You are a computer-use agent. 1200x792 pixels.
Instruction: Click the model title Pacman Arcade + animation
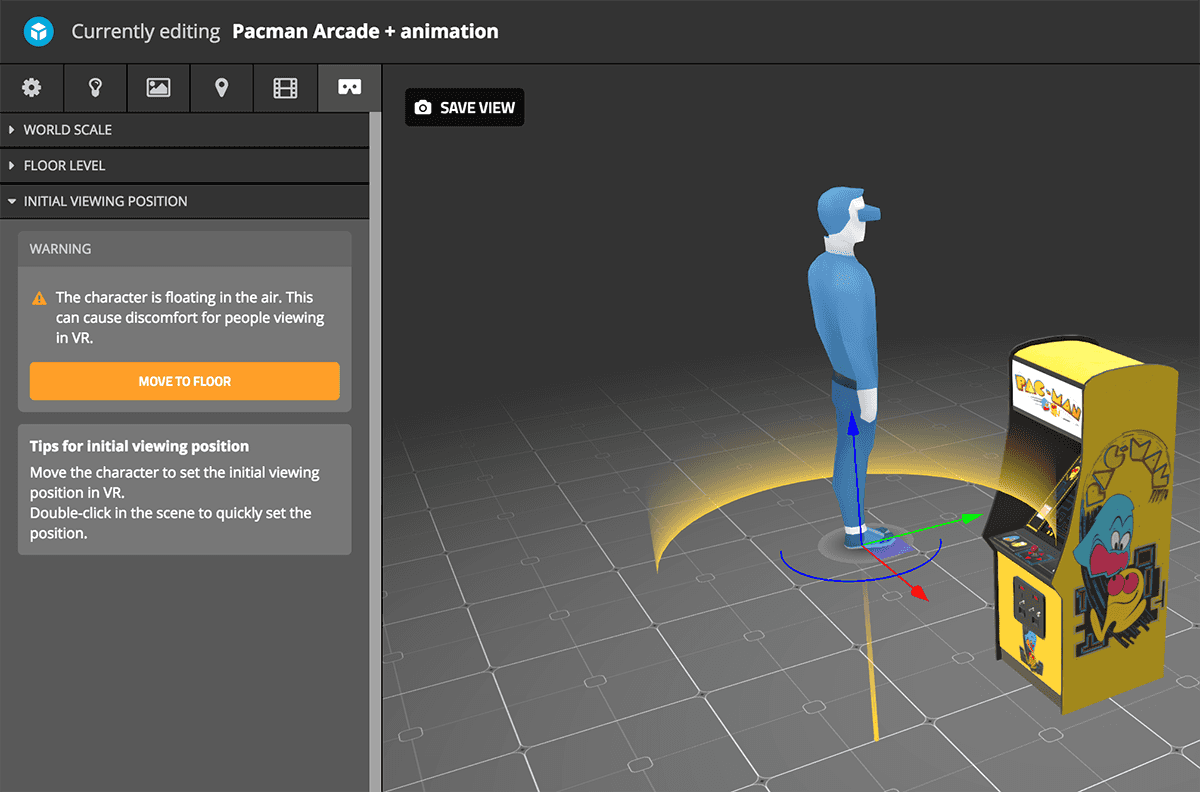(x=365, y=32)
